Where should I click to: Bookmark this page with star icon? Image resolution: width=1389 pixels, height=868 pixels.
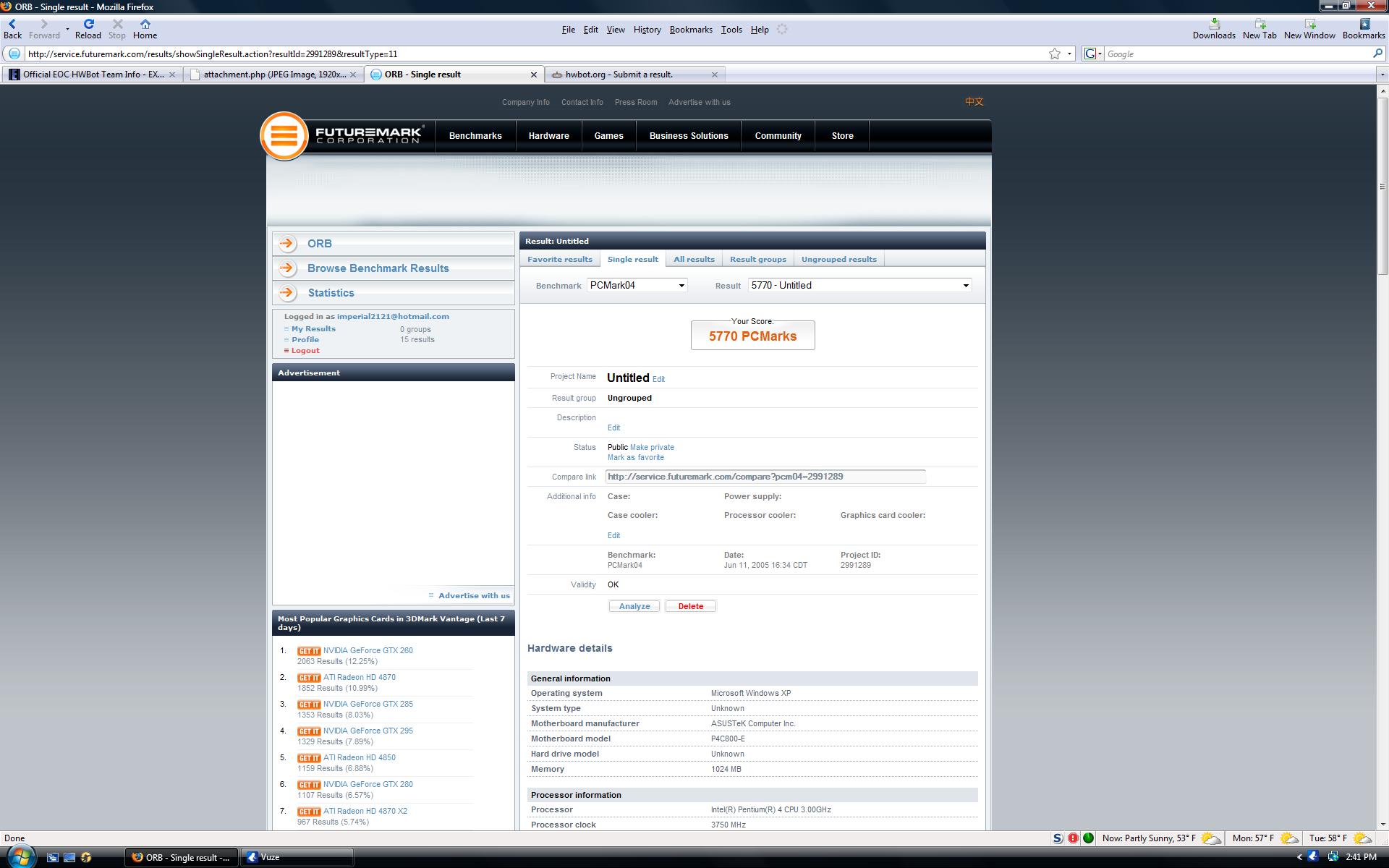point(1055,54)
